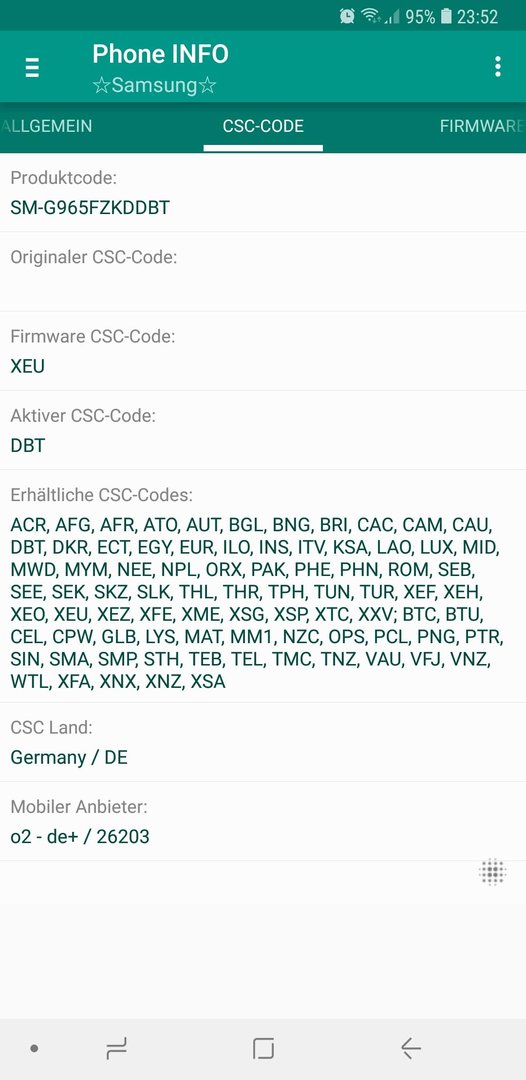Tap the Firmware CSC-Code XEU row
This screenshot has width=526, height=1080.
point(263,351)
